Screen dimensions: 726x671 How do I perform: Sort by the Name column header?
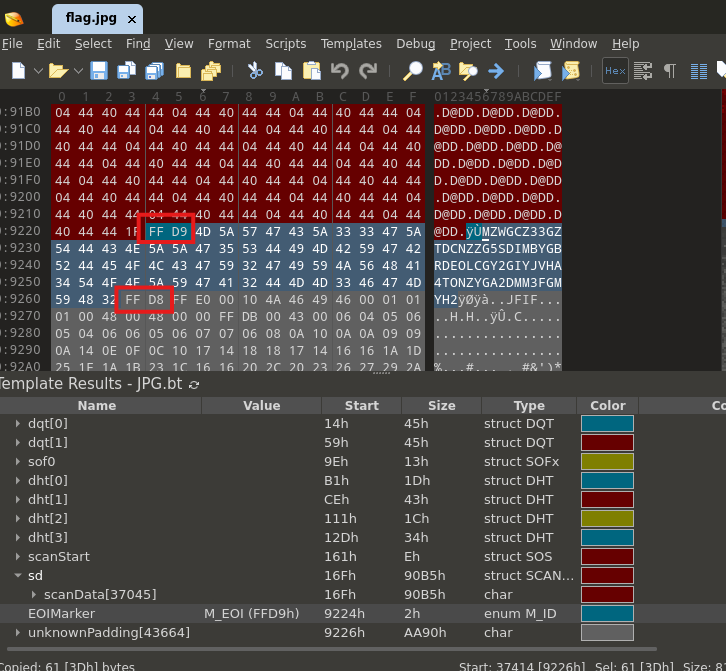pos(97,406)
